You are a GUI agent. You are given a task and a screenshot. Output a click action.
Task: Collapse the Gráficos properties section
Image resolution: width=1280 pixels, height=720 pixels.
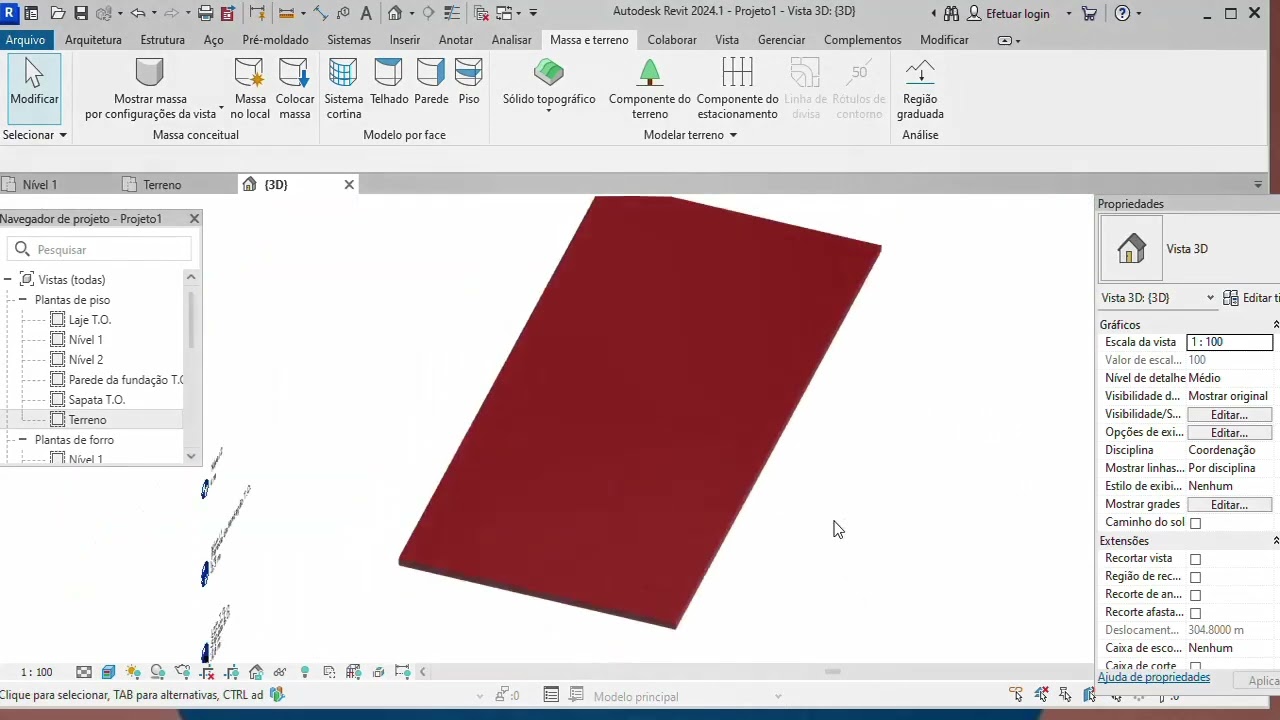pos(1275,325)
